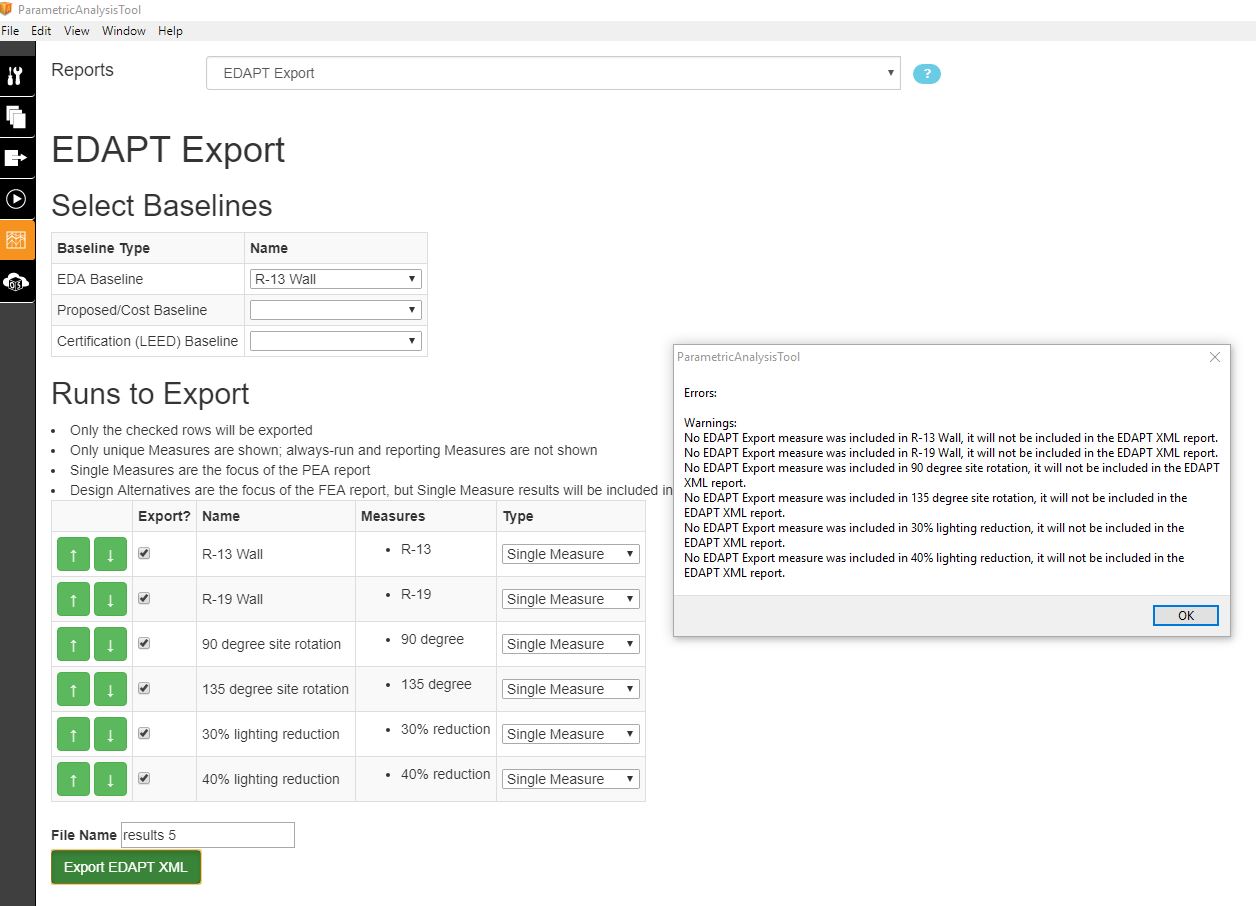Viewport: 1256px width, 906px height.
Task: Open the Edit menu
Action: [41, 31]
